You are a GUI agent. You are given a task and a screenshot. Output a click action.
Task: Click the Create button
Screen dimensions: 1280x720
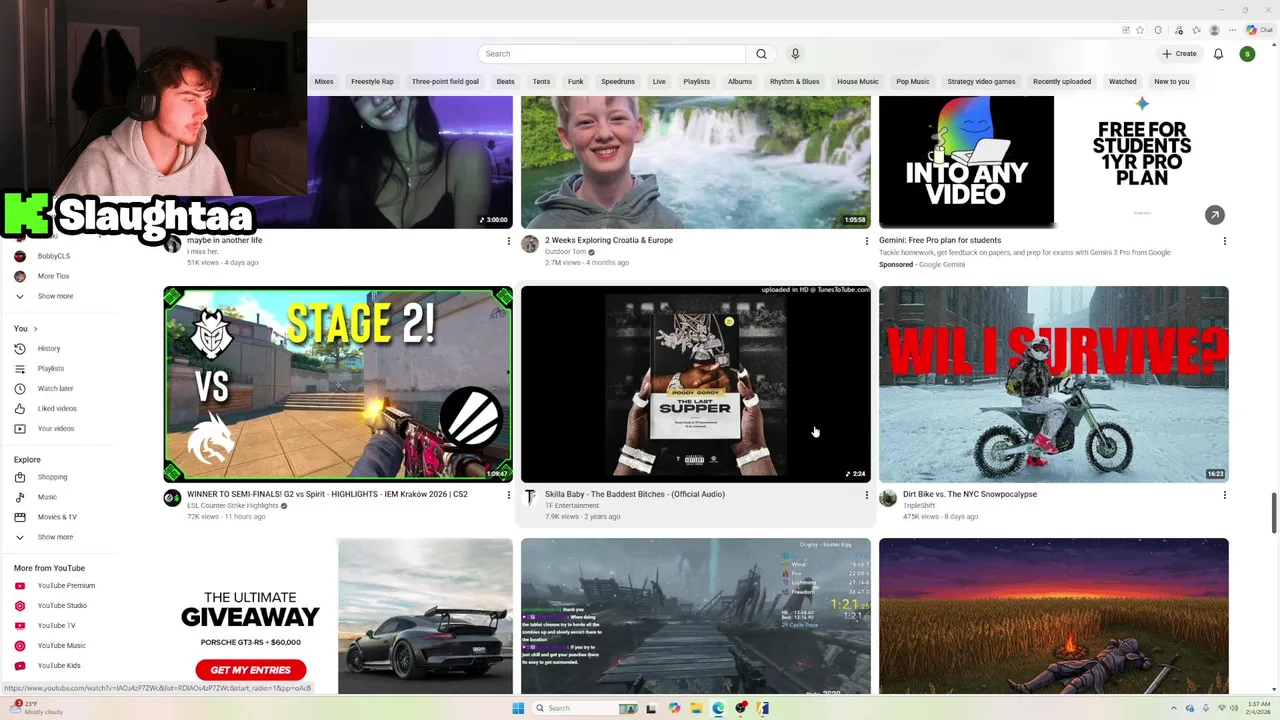point(1179,54)
